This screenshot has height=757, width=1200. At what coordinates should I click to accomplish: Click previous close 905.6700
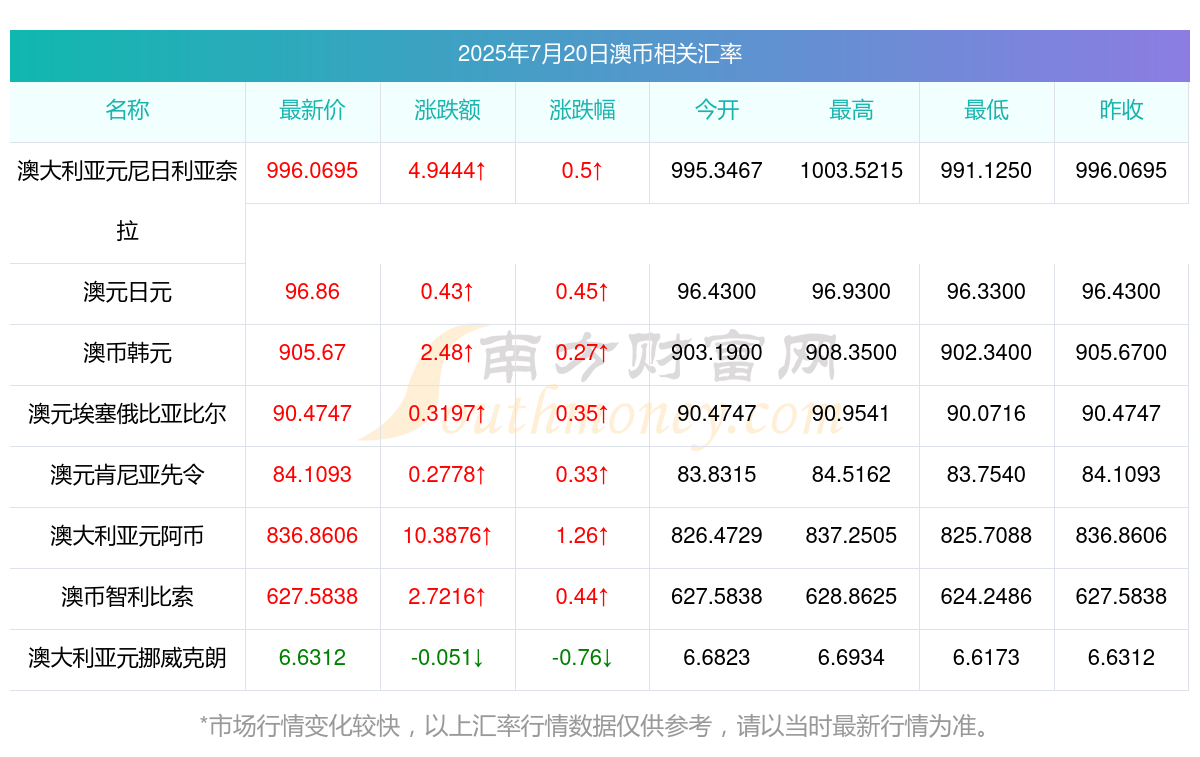(x=1122, y=353)
